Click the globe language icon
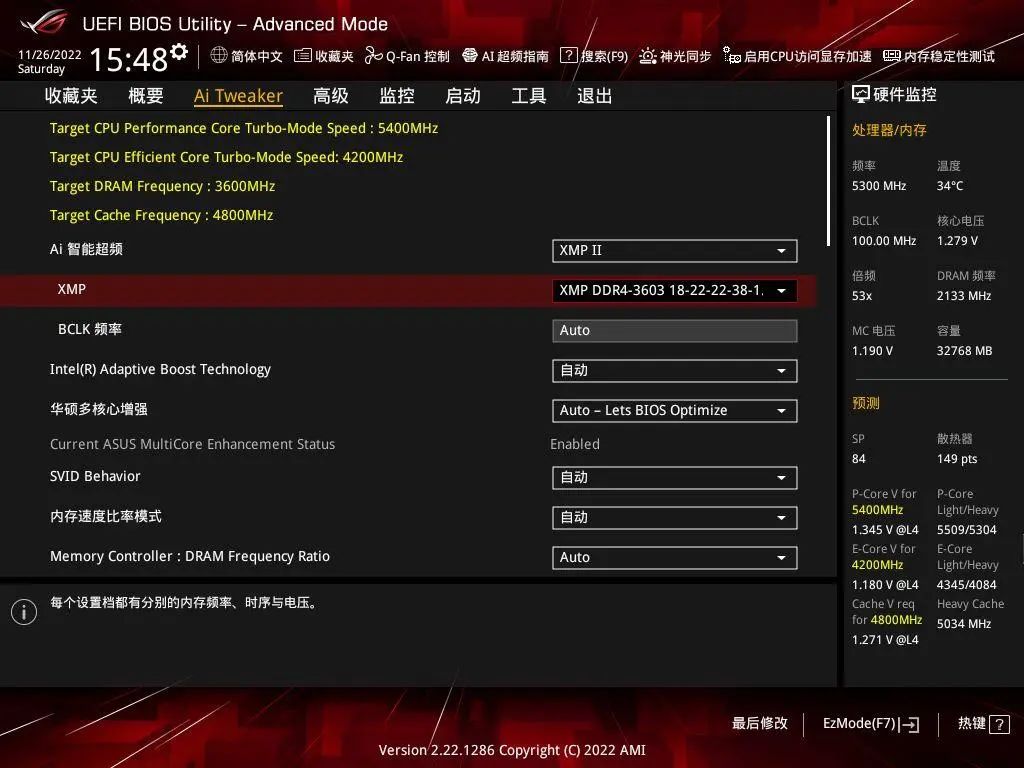 219,56
